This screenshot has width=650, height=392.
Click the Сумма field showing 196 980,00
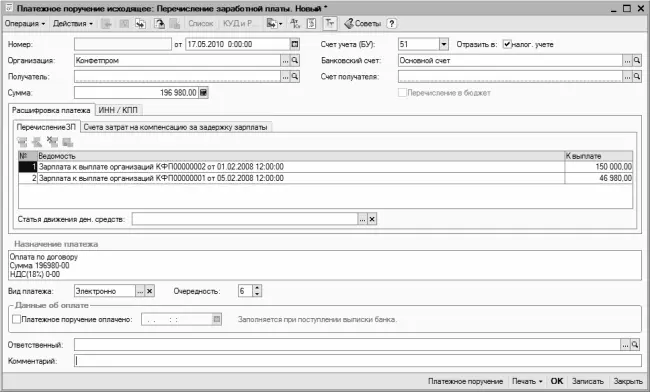click(x=136, y=92)
